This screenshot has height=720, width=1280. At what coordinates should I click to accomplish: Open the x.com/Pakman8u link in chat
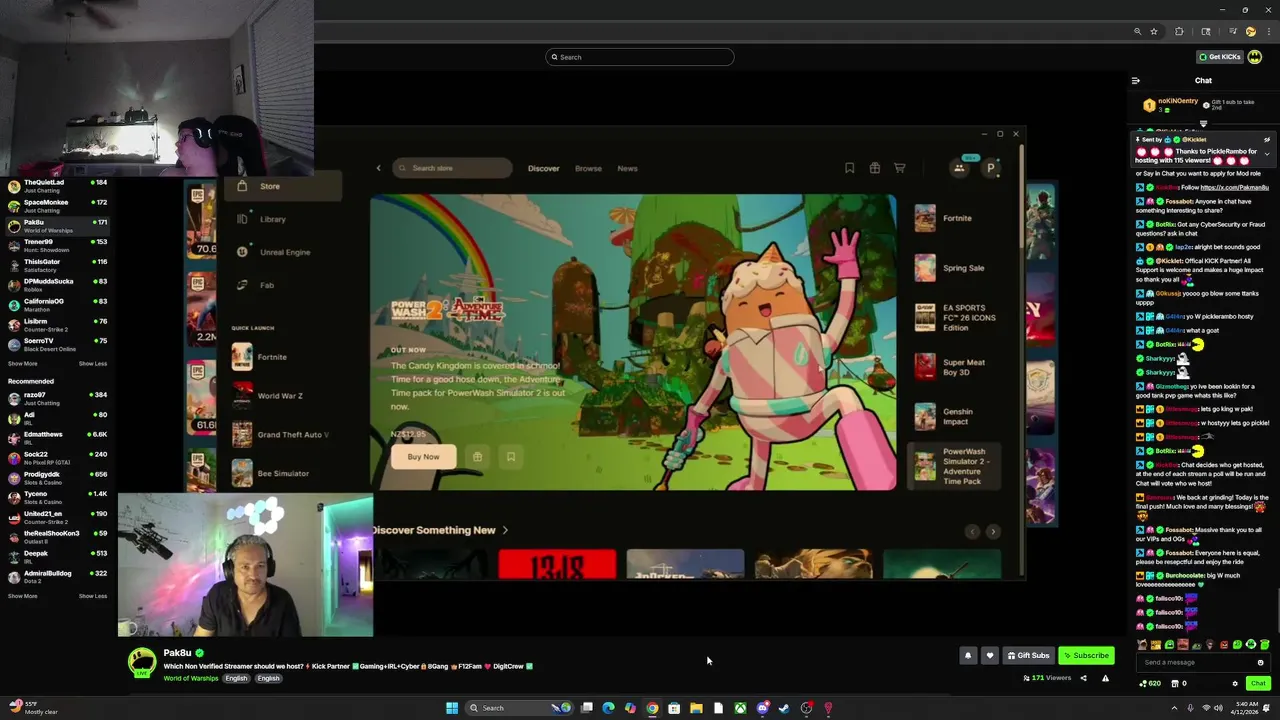1234,187
